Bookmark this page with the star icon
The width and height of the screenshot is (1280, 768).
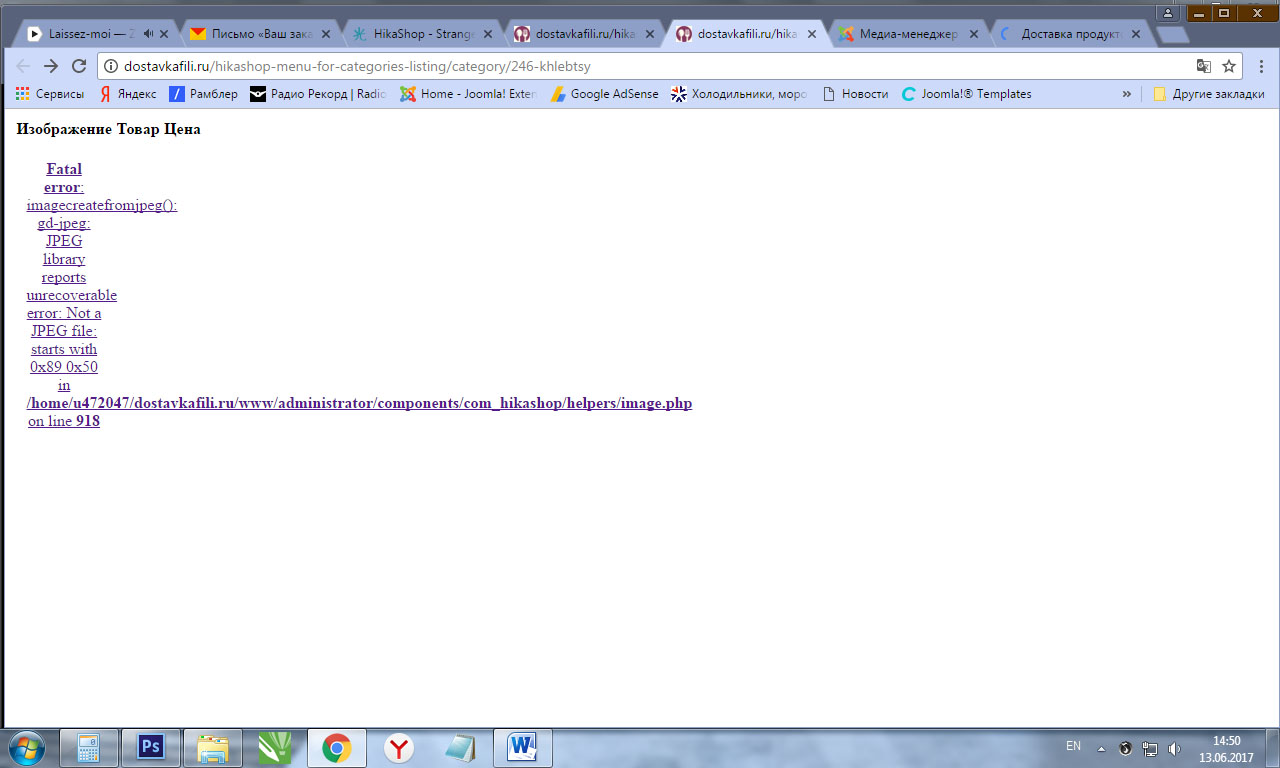(1229, 66)
